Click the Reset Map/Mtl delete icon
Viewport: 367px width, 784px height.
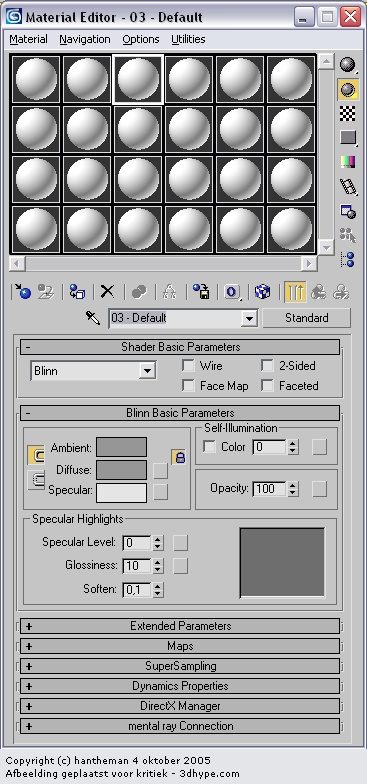point(107,292)
